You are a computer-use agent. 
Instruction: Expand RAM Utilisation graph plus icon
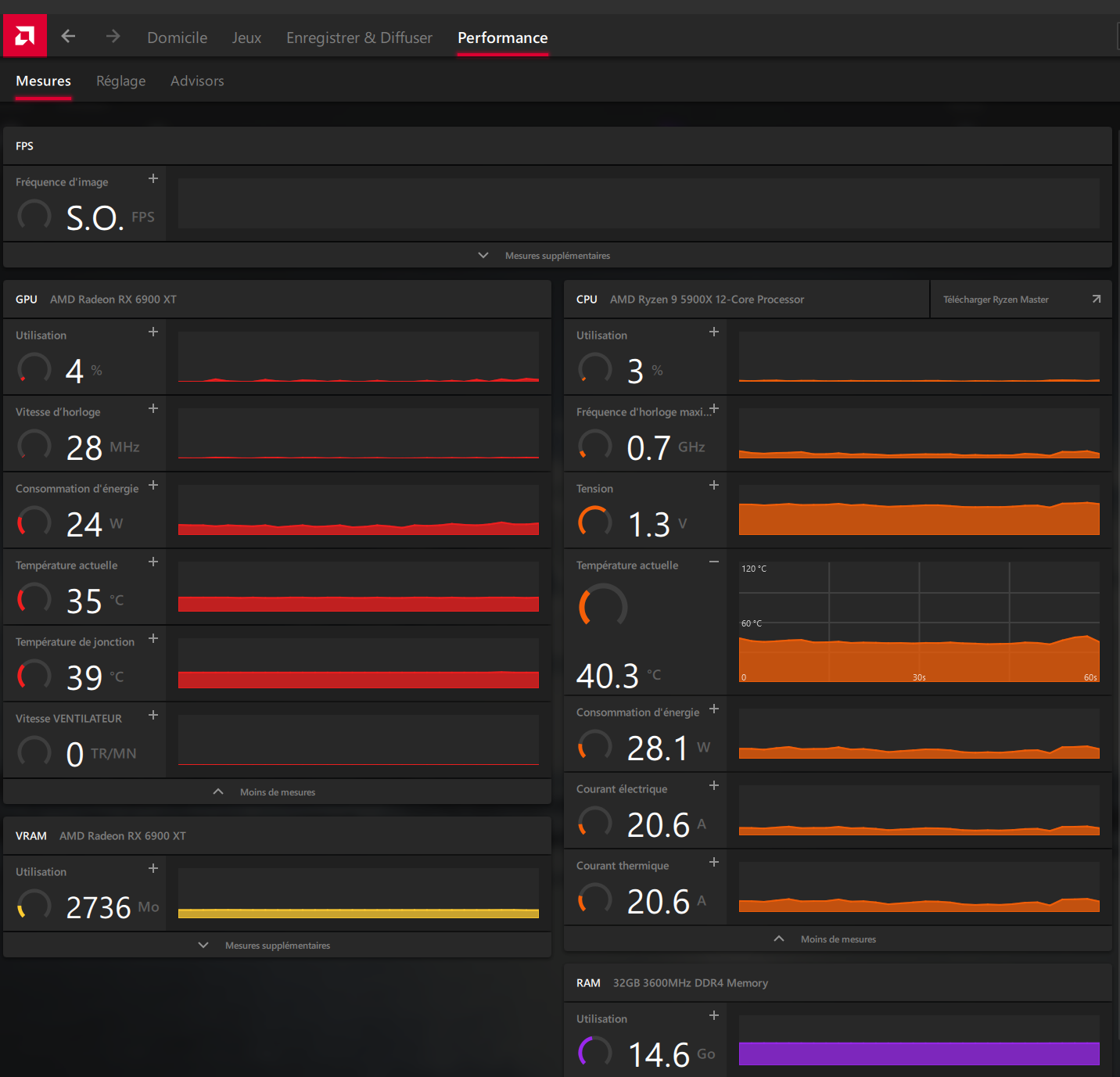coord(714,1015)
